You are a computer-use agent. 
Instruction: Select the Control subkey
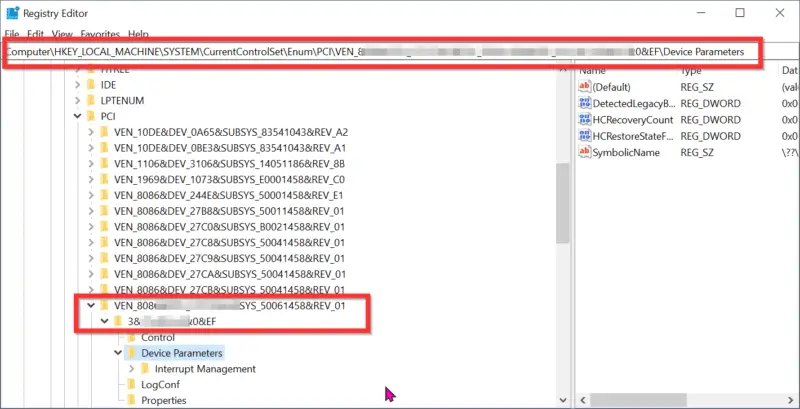point(158,337)
